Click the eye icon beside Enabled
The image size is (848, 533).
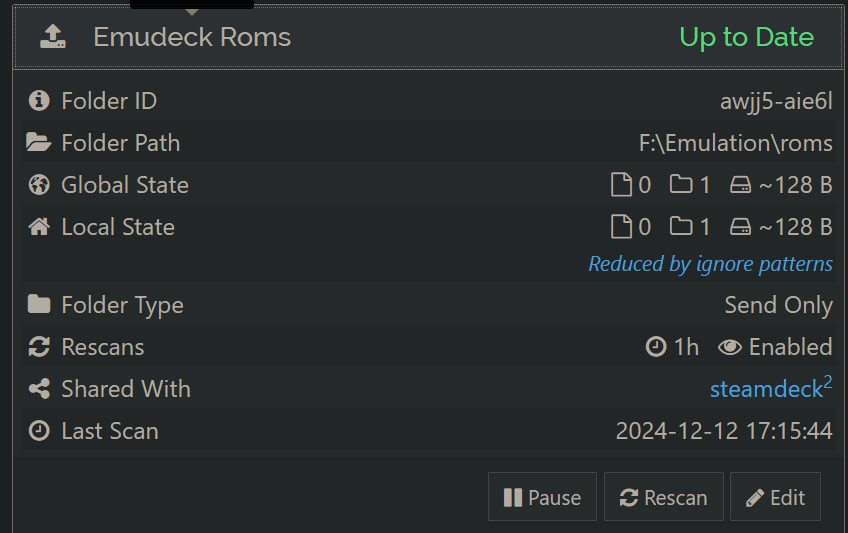[730, 347]
